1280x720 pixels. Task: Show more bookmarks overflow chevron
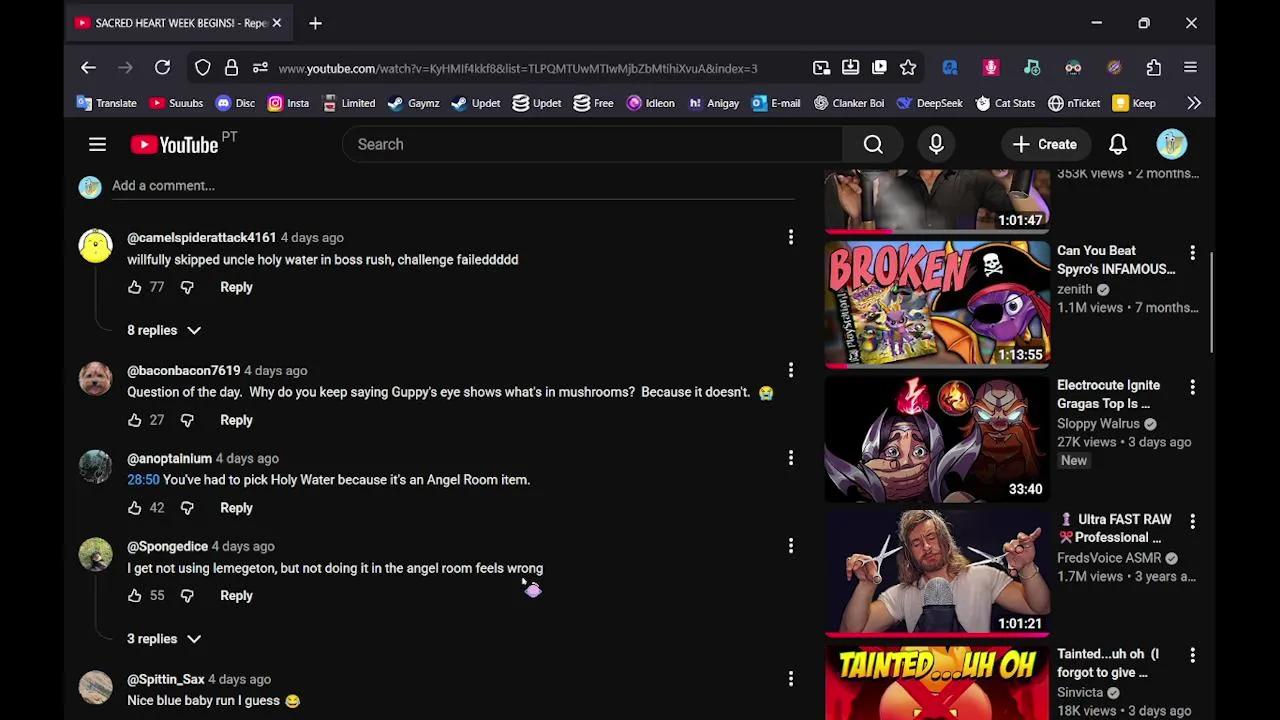[x=1194, y=103]
